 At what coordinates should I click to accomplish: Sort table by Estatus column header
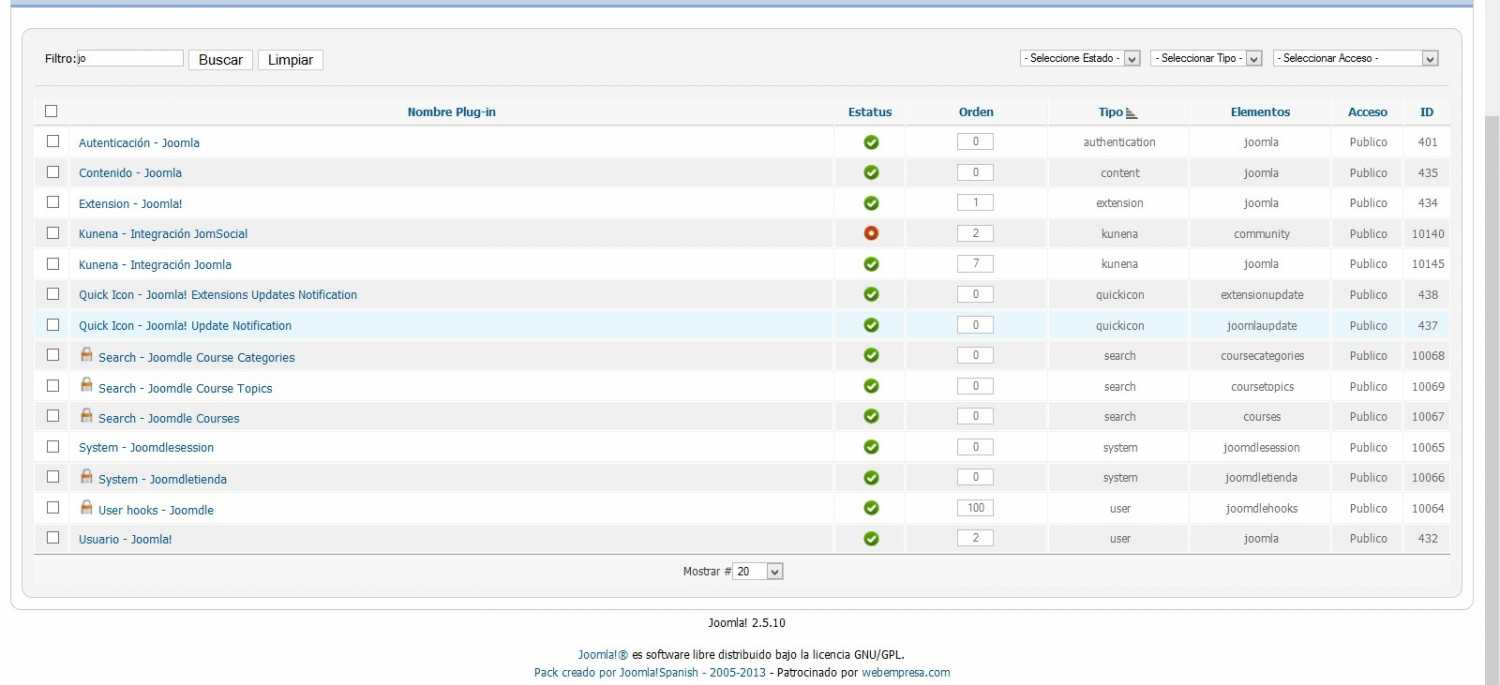coord(870,112)
